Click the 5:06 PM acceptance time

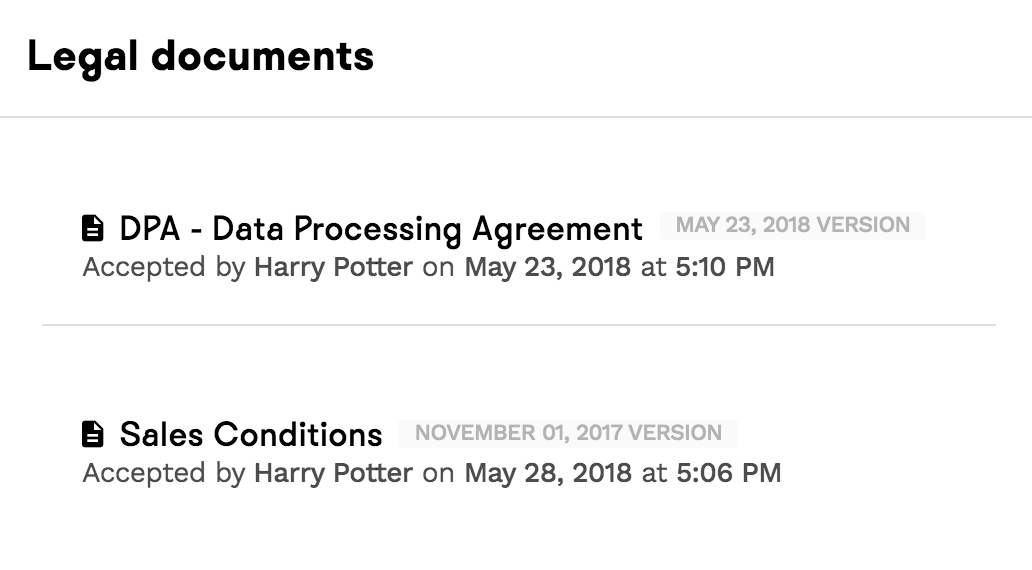(x=729, y=472)
